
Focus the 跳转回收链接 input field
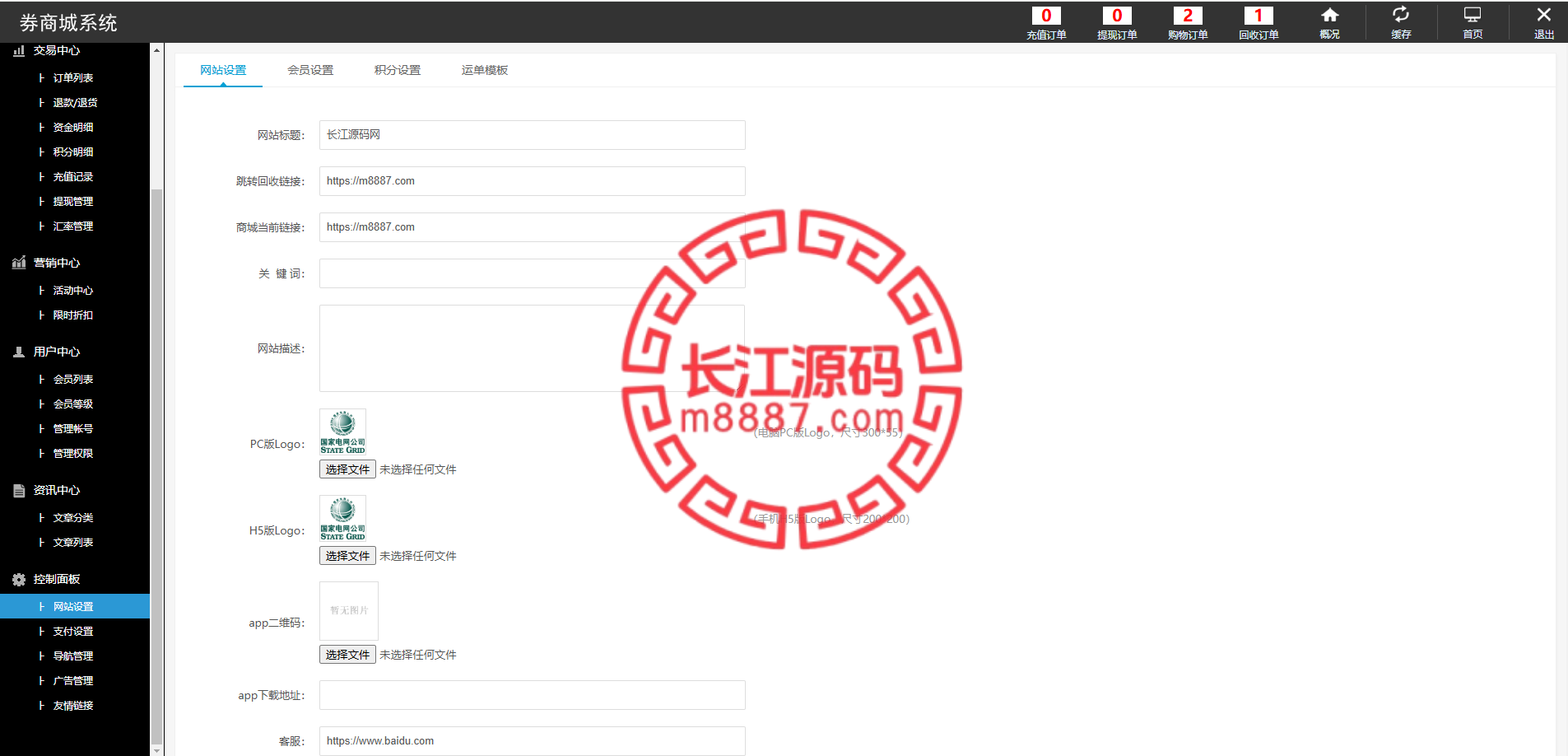[x=532, y=181]
